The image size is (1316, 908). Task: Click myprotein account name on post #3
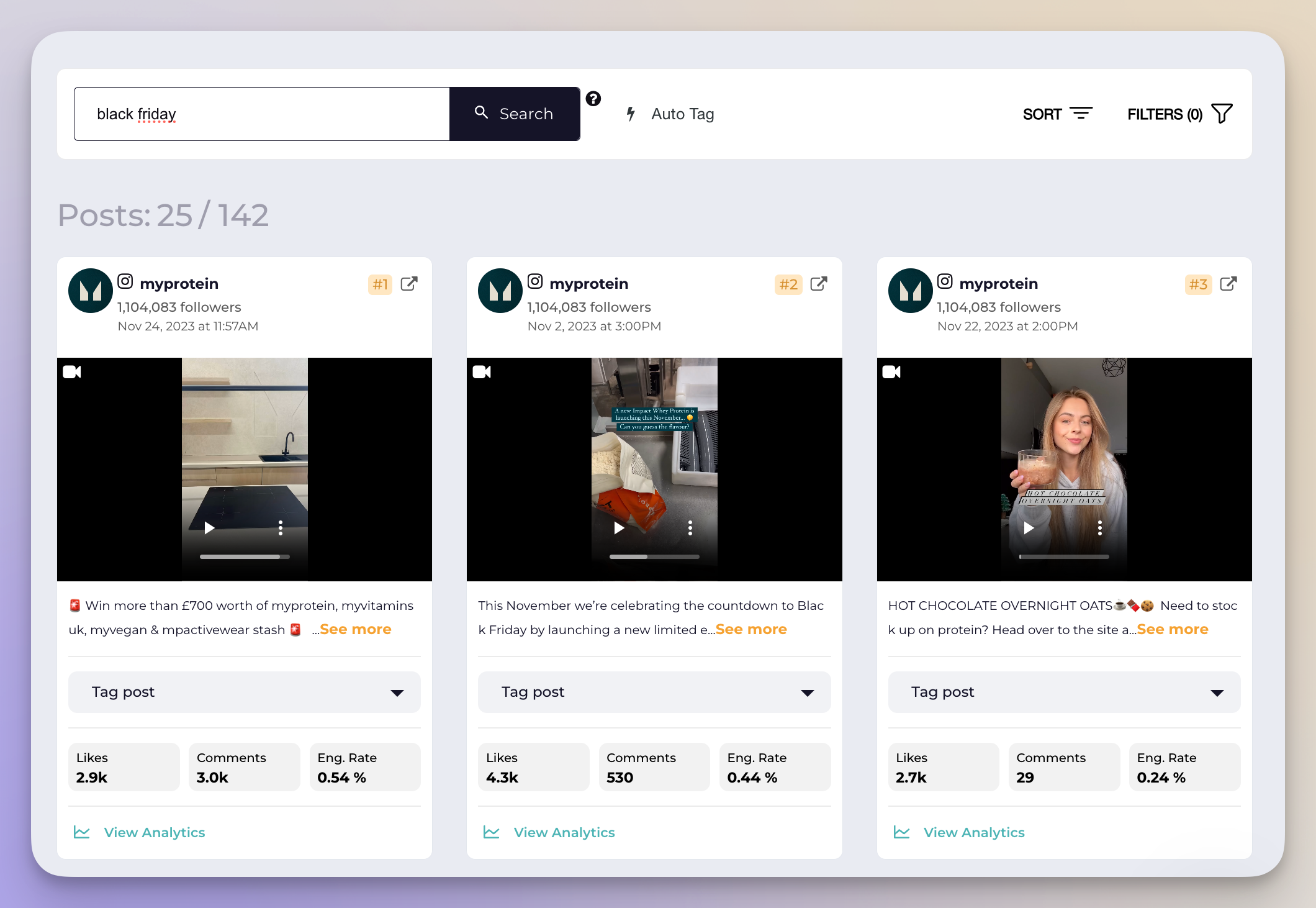999,284
